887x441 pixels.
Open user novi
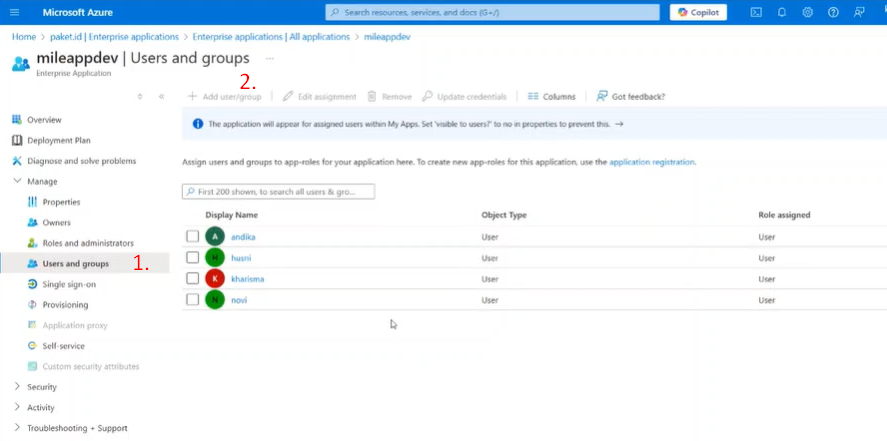(x=239, y=300)
